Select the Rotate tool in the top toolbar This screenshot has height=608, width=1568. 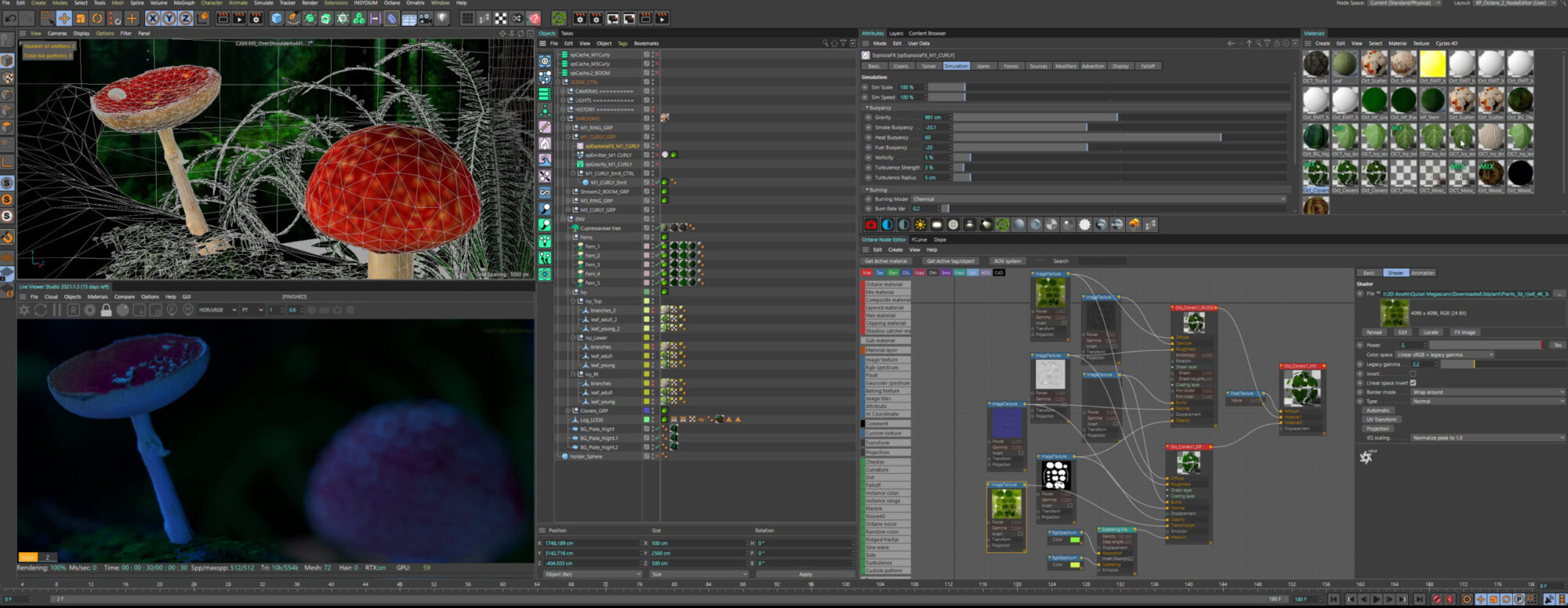[x=97, y=18]
